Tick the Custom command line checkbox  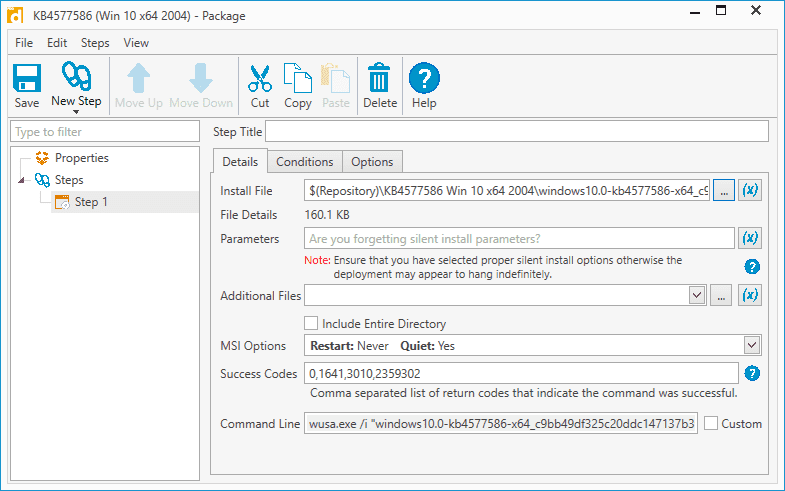point(711,423)
